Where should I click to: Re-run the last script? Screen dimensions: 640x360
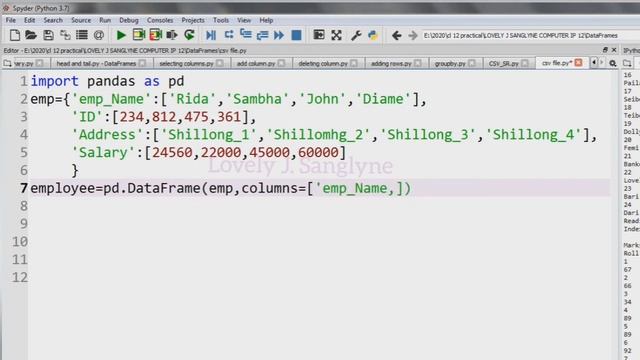coord(189,35)
